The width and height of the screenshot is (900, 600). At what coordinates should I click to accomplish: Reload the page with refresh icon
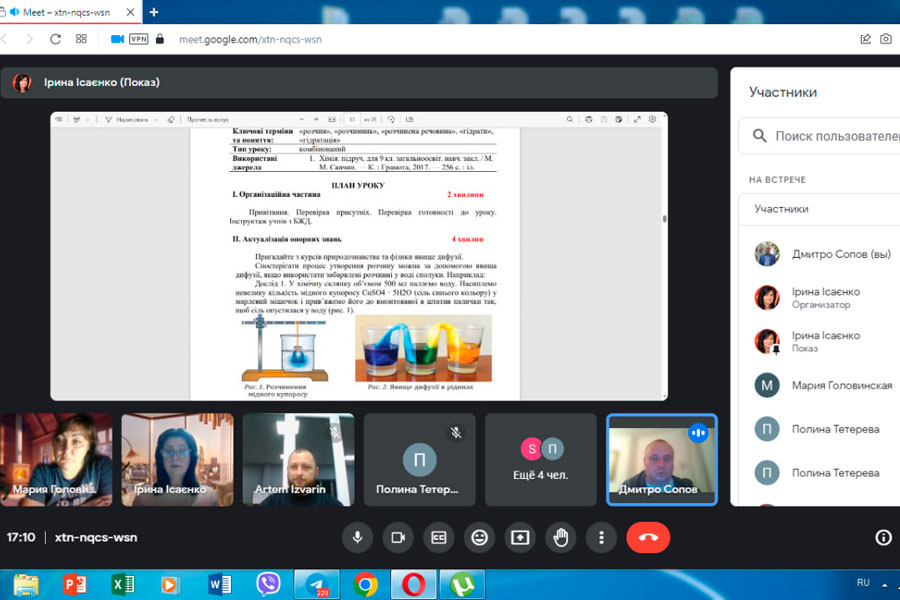click(55, 39)
